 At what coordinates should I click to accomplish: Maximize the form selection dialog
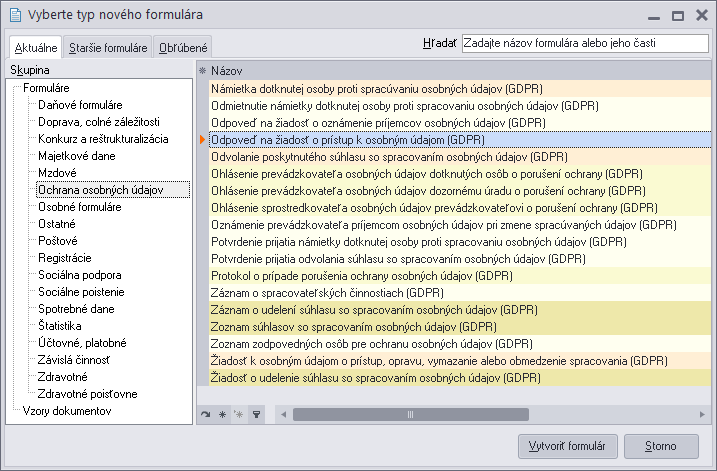click(678, 16)
